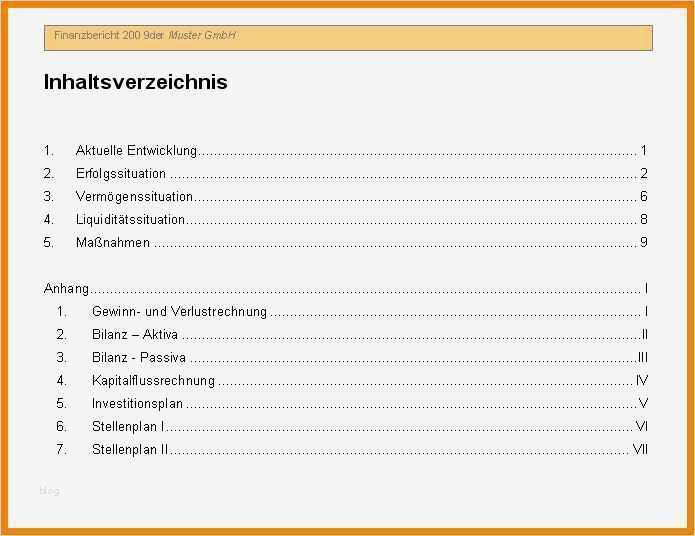Open 'Gewinn- und Verlustrechnung' entry
Screen dimensions: 695x536
180,312
